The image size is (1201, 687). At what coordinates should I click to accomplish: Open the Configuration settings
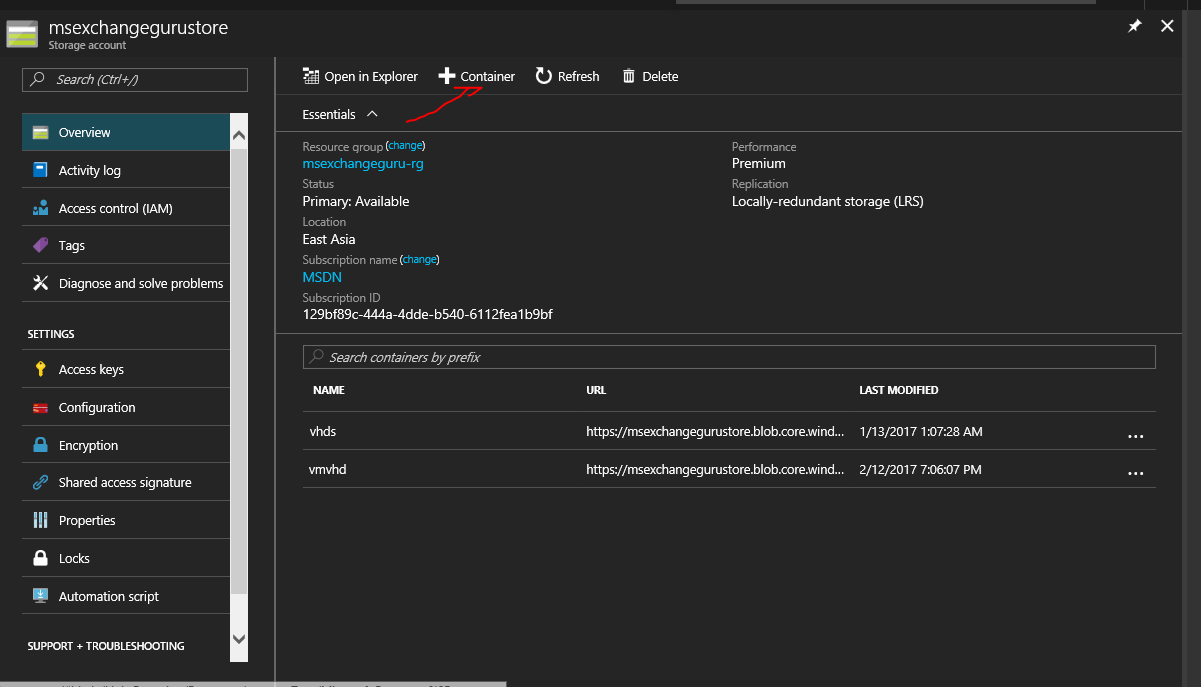[x=126, y=407]
